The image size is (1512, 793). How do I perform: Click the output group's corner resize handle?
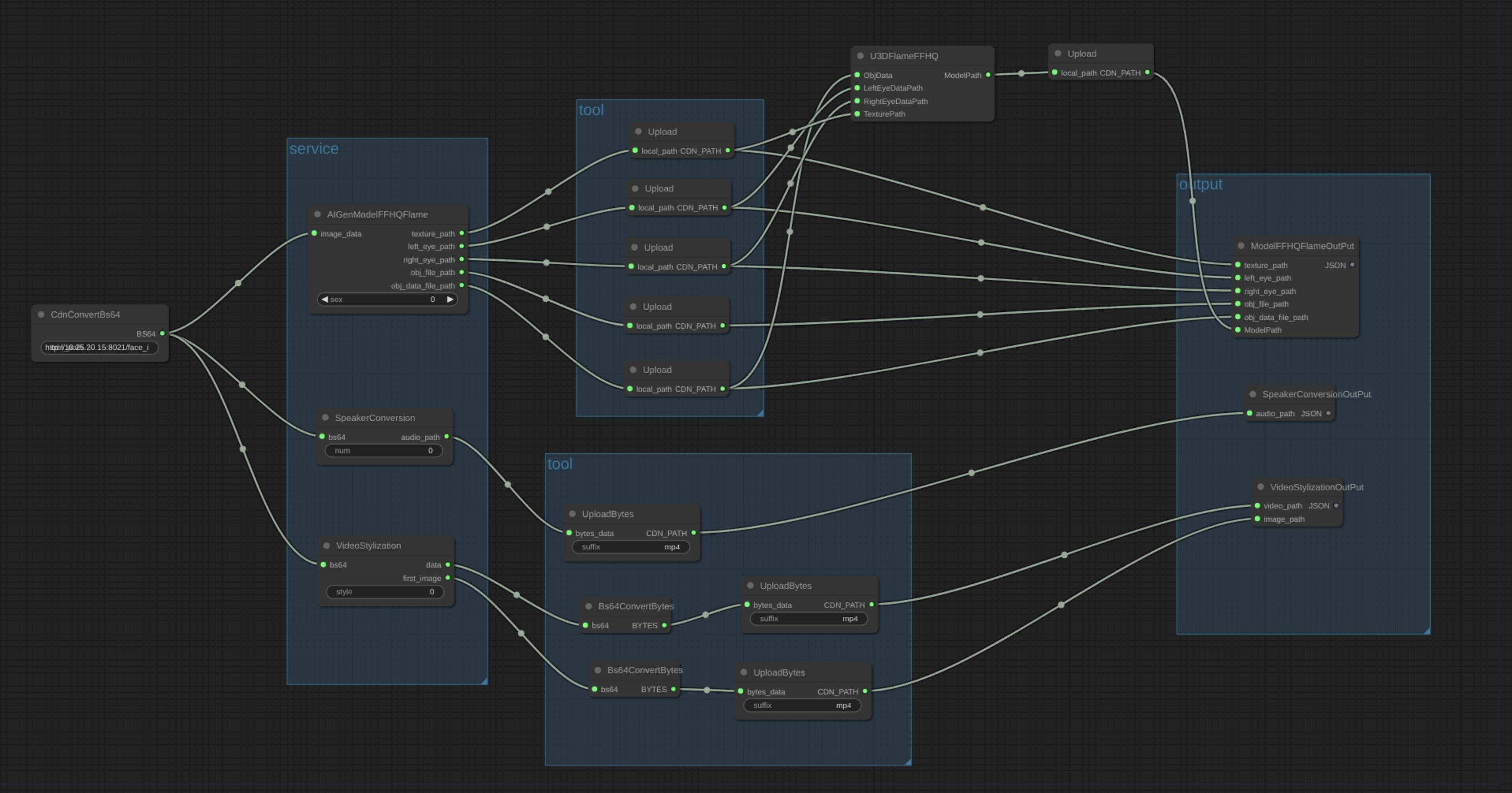pyautogui.click(x=1426, y=631)
